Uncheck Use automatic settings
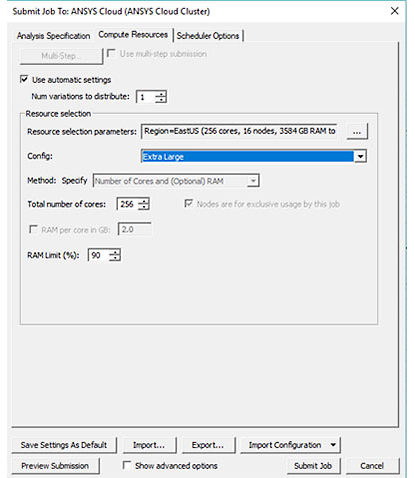 click(x=24, y=79)
